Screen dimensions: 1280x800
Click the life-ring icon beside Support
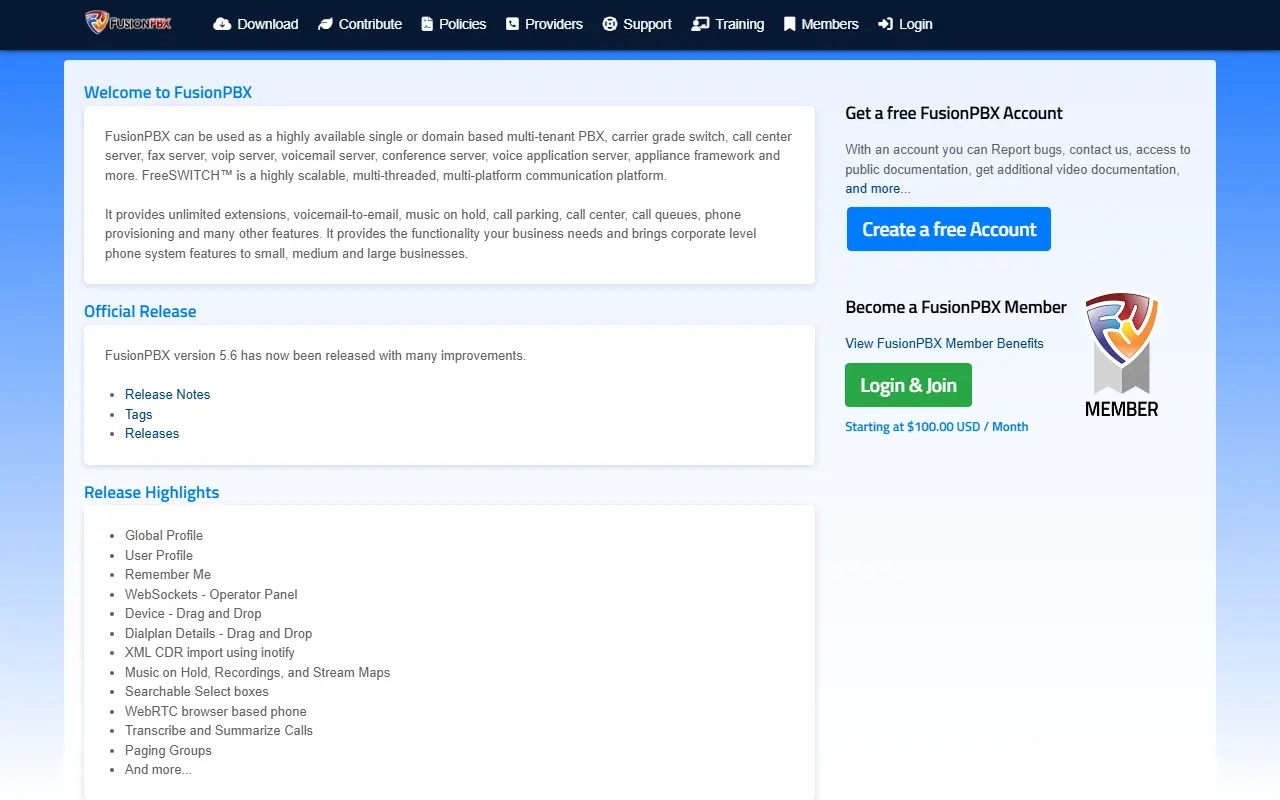click(610, 24)
